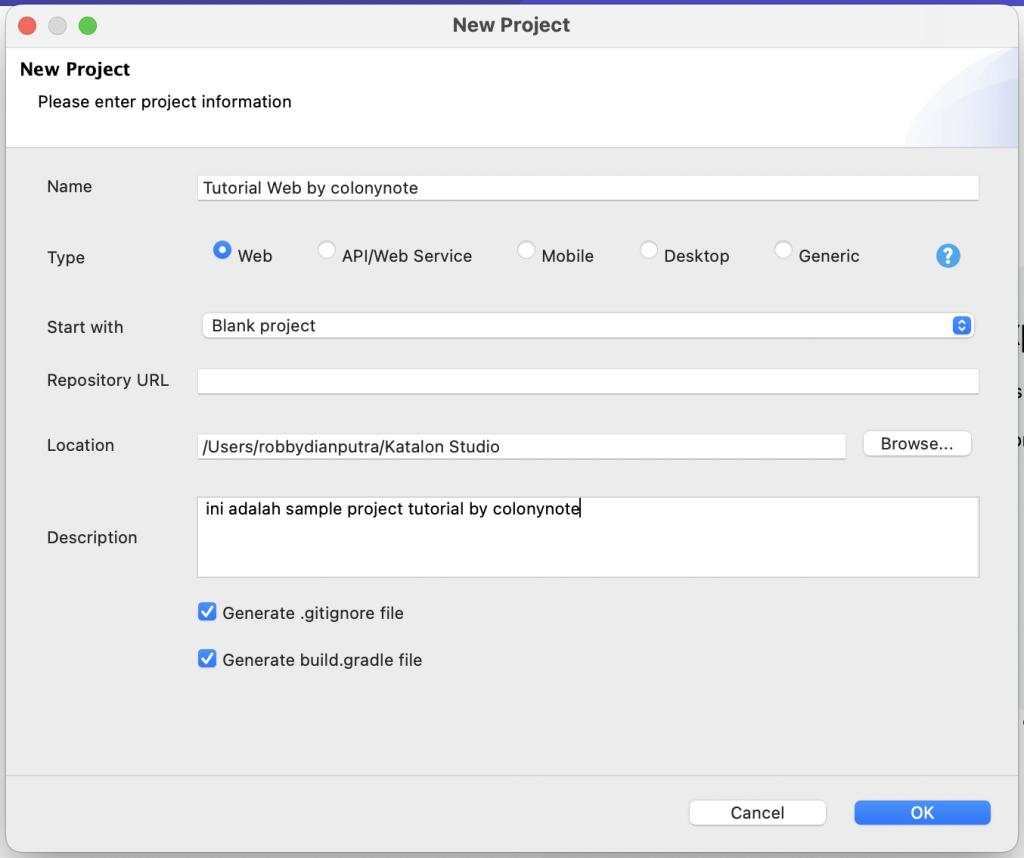Click into the project Name field
This screenshot has width=1024, height=858.
click(x=587, y=188)
